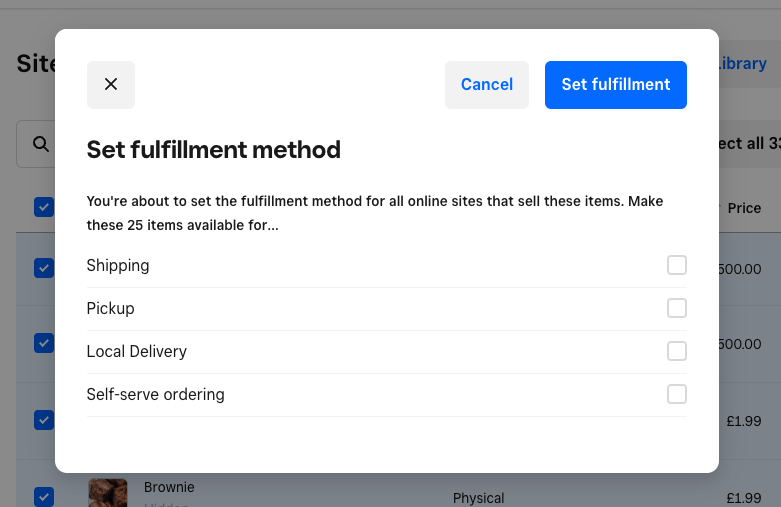The height and width of the screenshot is (507, 781).
Task: Click the Cancel button
Action: [x=487, y=85]
